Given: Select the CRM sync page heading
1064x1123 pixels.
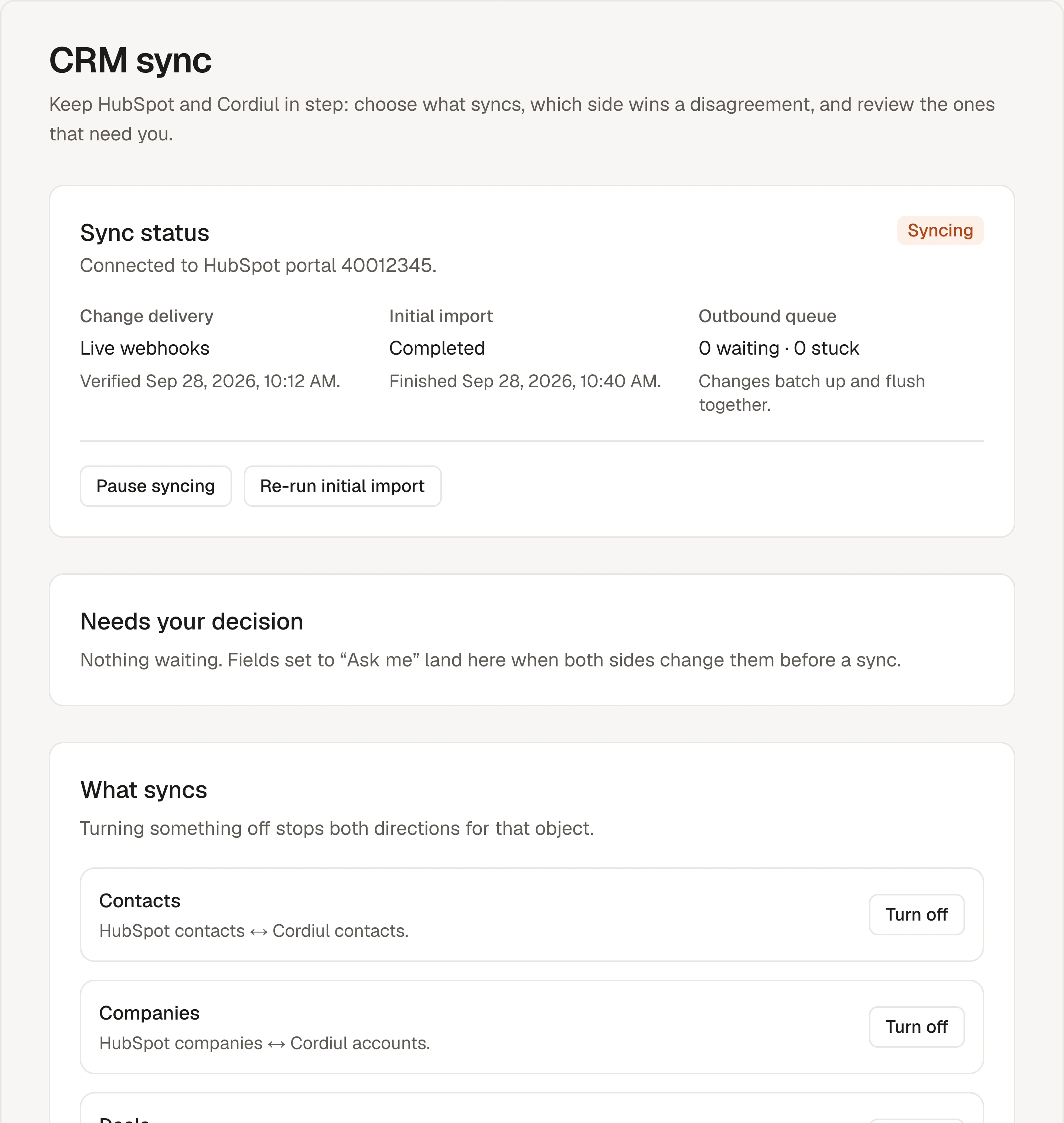Looking at the screenshot, I should 130,60.
